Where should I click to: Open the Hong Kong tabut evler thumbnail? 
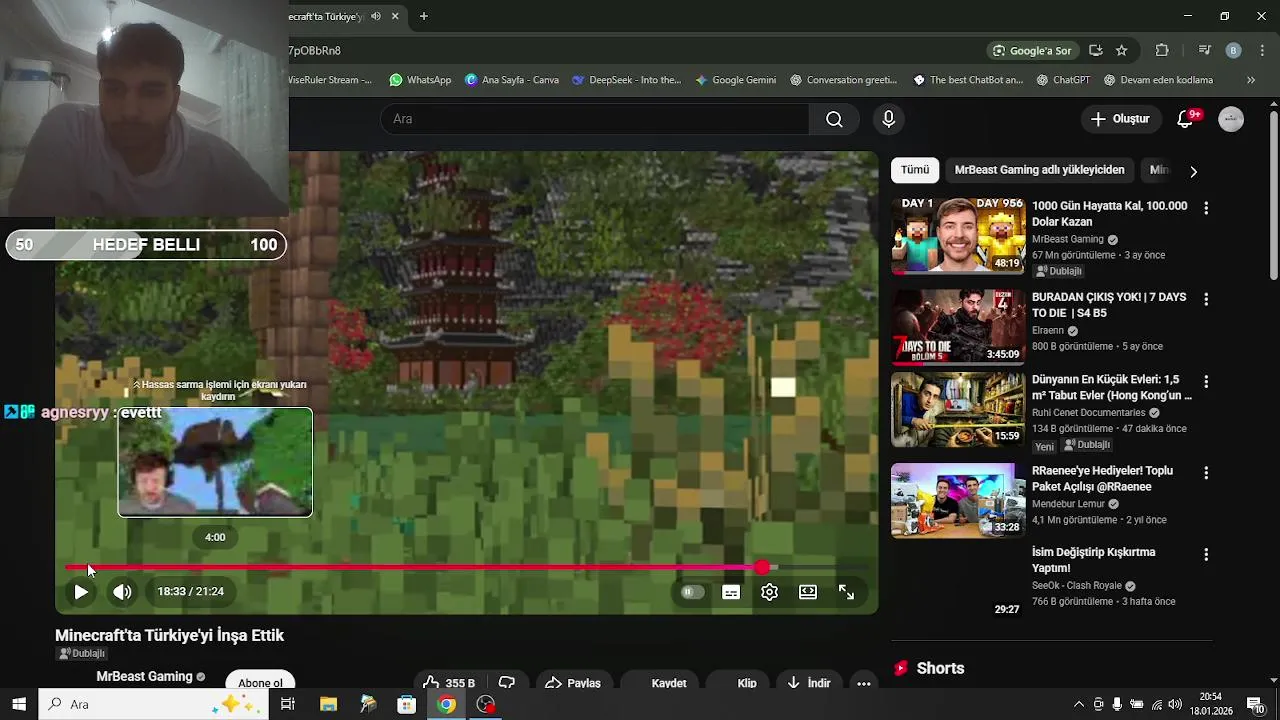(x=958, y=410)
